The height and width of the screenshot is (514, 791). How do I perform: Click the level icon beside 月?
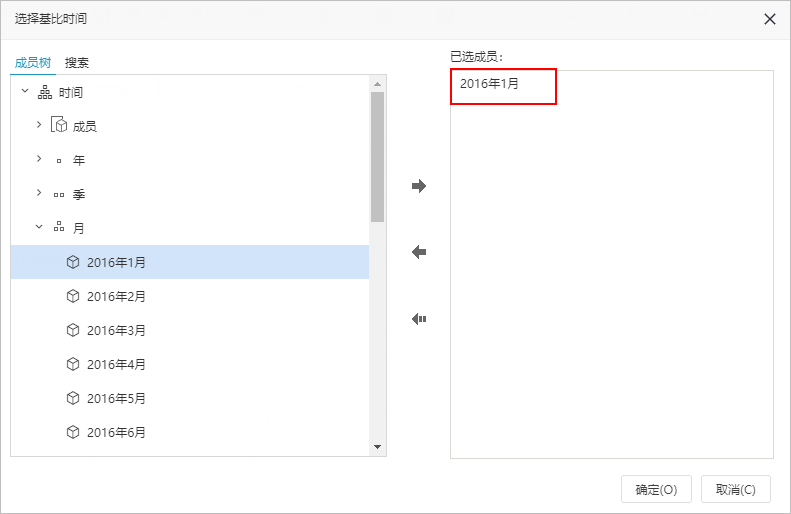(59, 226)
